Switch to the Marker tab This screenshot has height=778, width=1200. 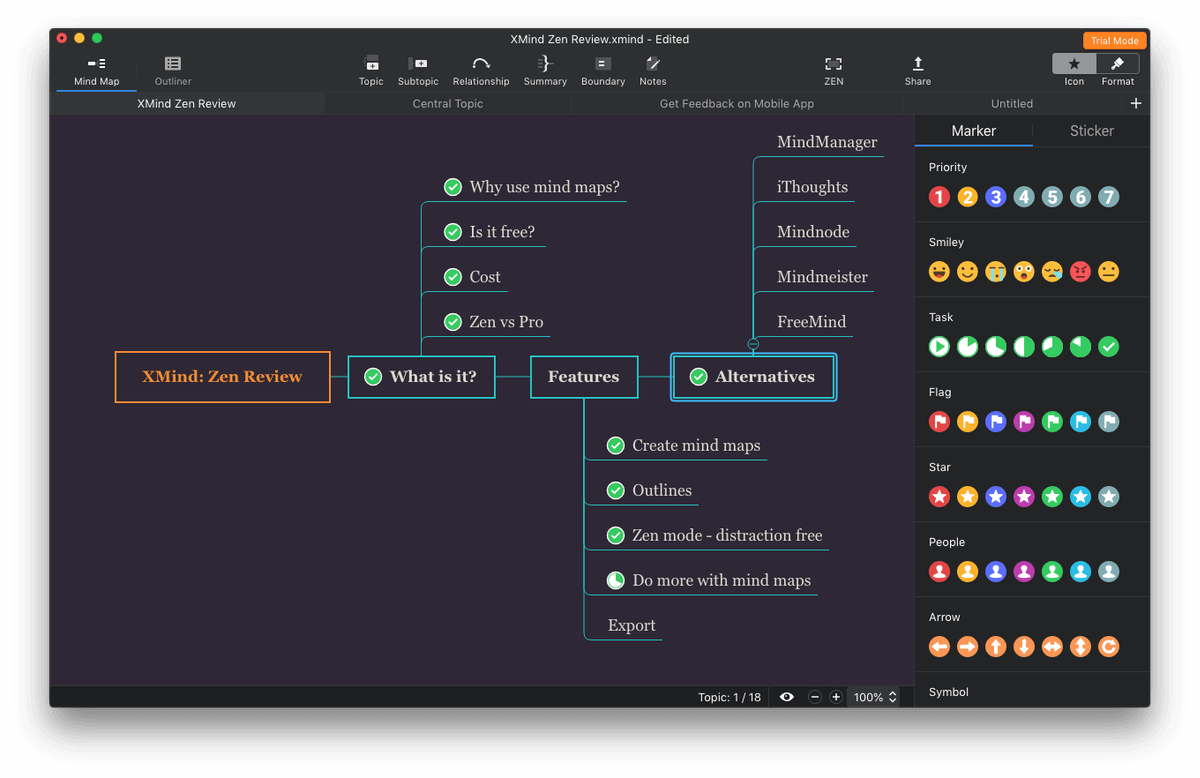click(x=974, y=131)
